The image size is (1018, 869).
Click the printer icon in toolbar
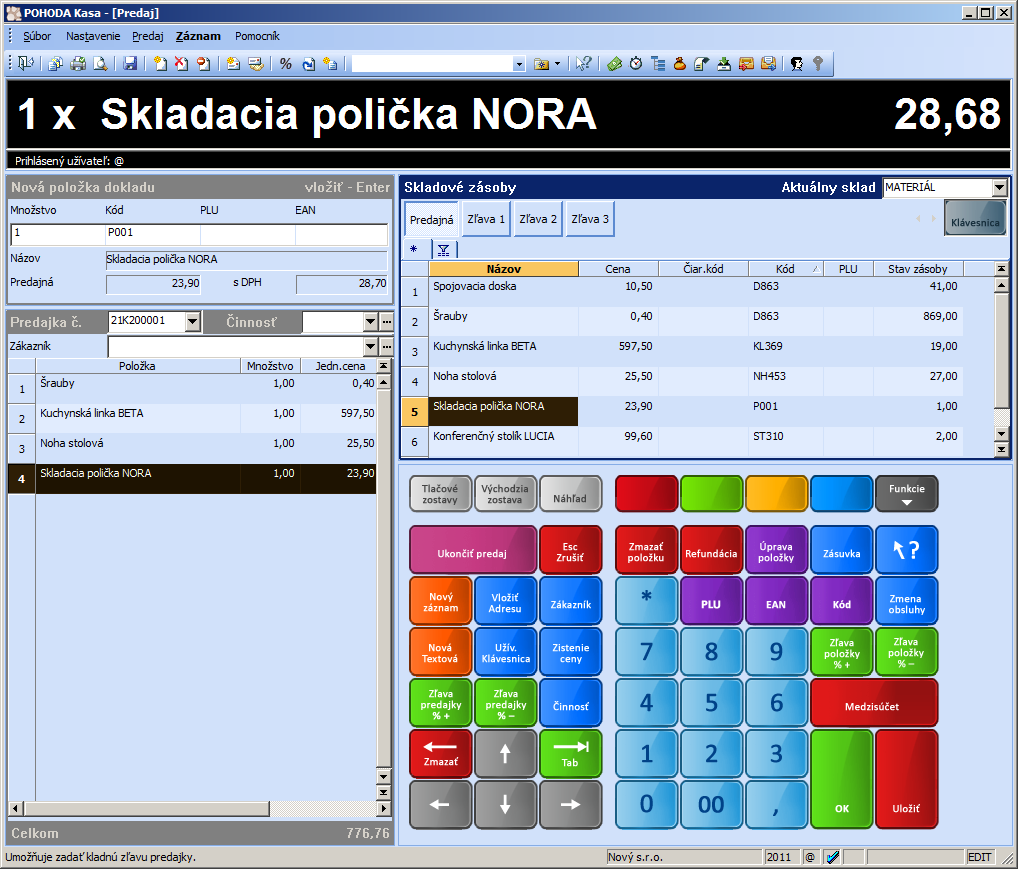(x=78, y=63)
